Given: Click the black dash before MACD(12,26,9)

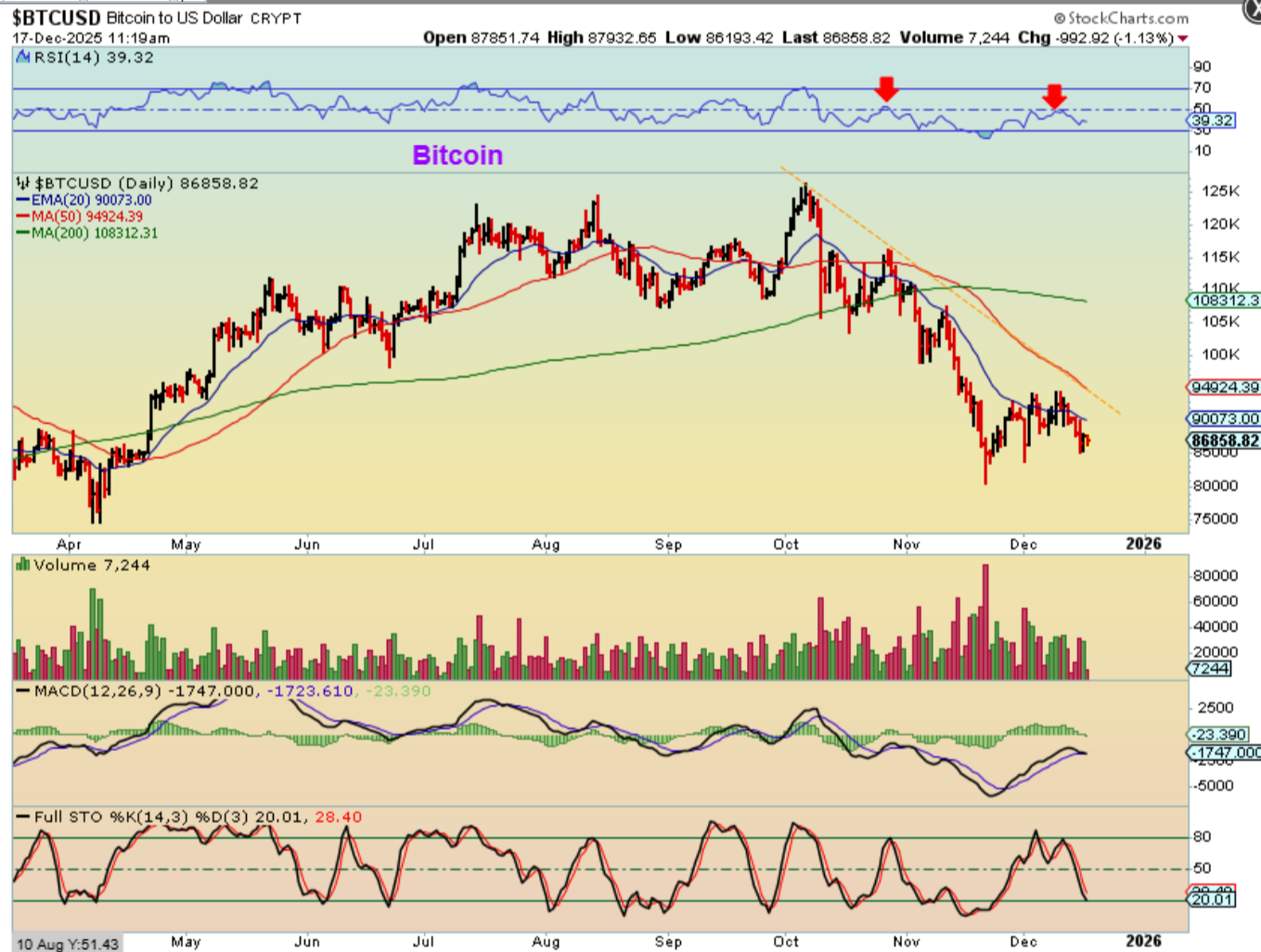Looking at the screenshot, I should point(23,691).
